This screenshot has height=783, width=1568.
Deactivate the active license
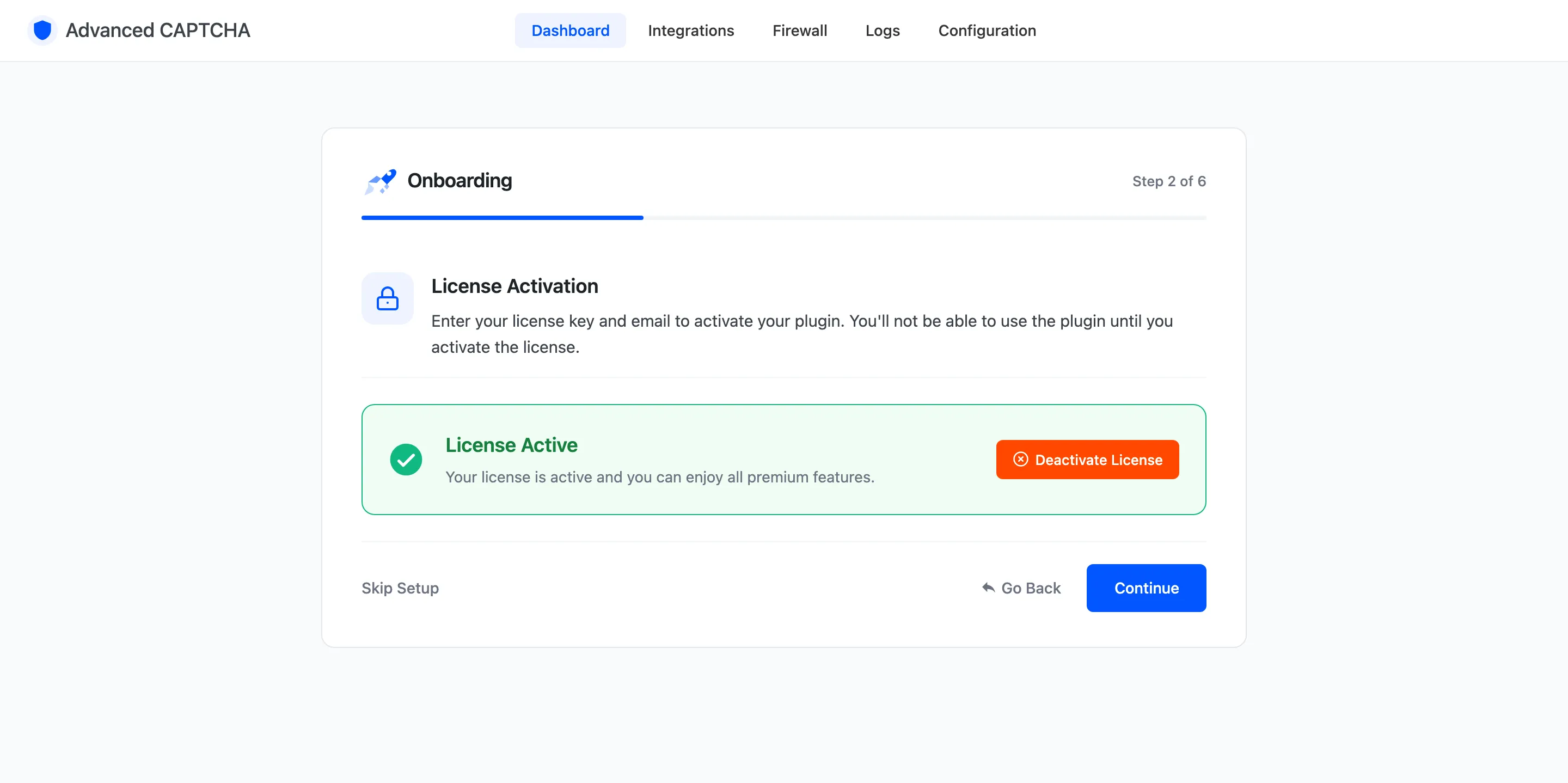point(1087,460)
